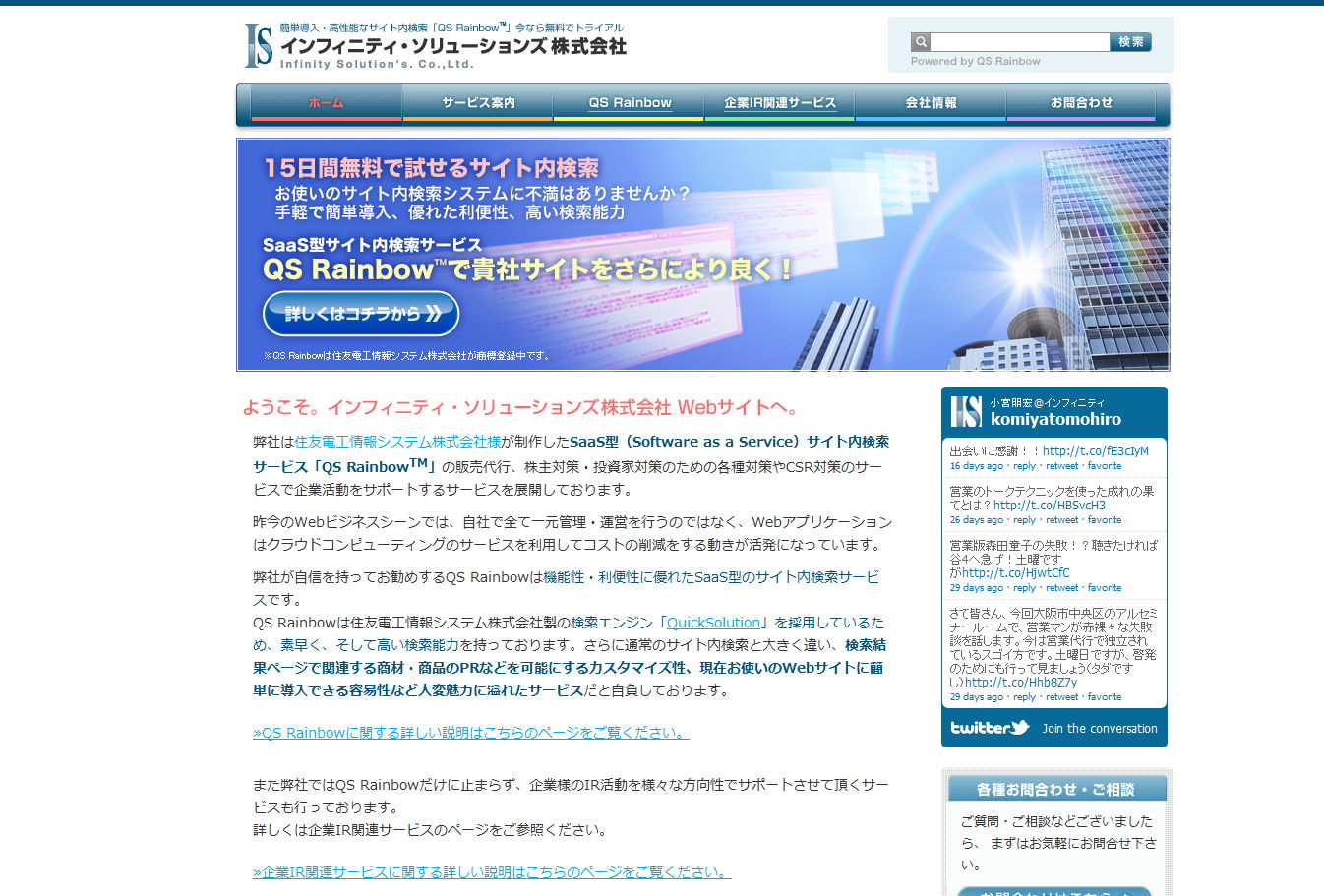
Task: Click the 各種お問合わせ・ご相談 panel heading
Action: 1056,790
